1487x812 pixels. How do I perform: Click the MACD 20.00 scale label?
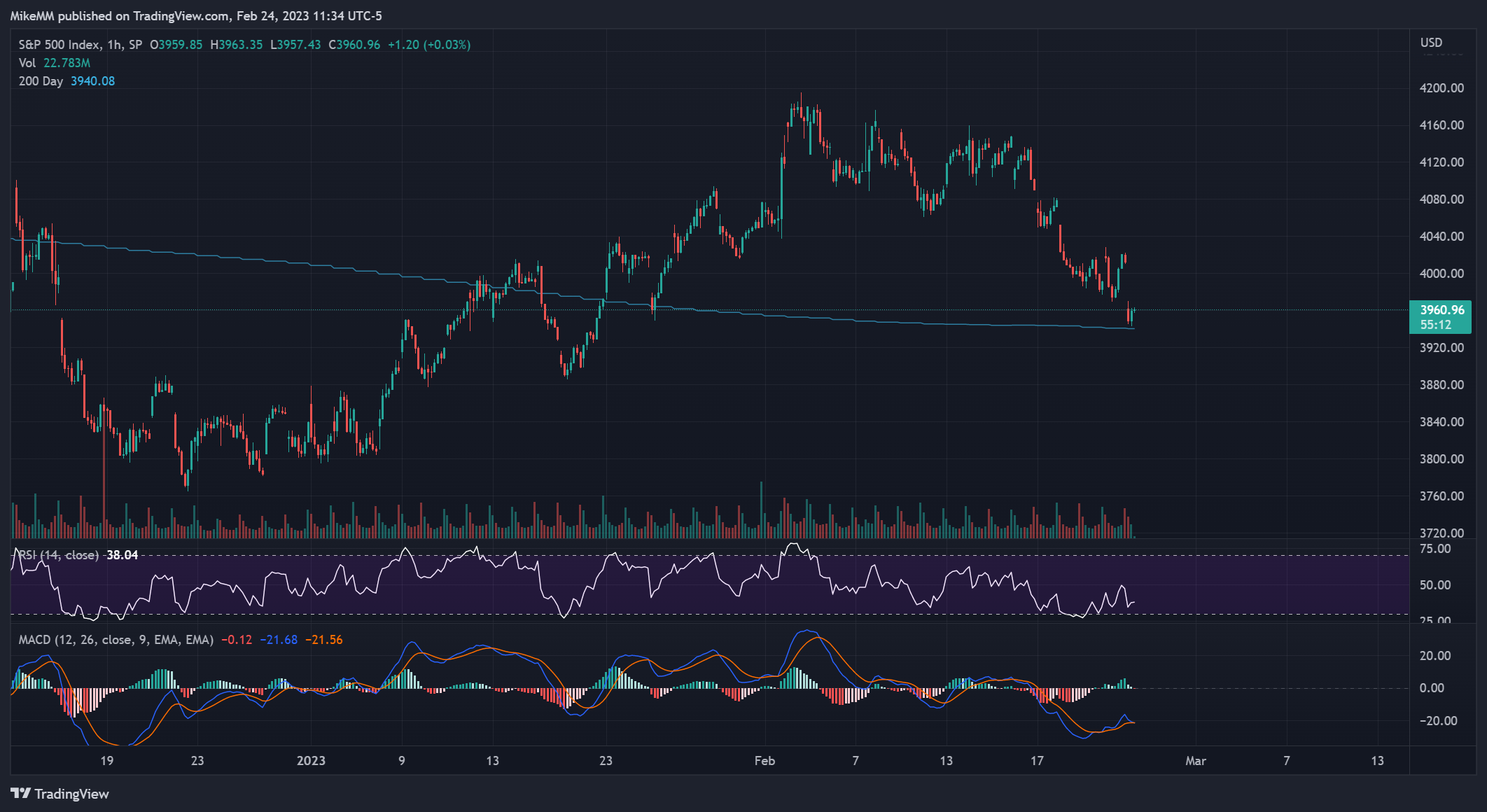[1434, 656]
